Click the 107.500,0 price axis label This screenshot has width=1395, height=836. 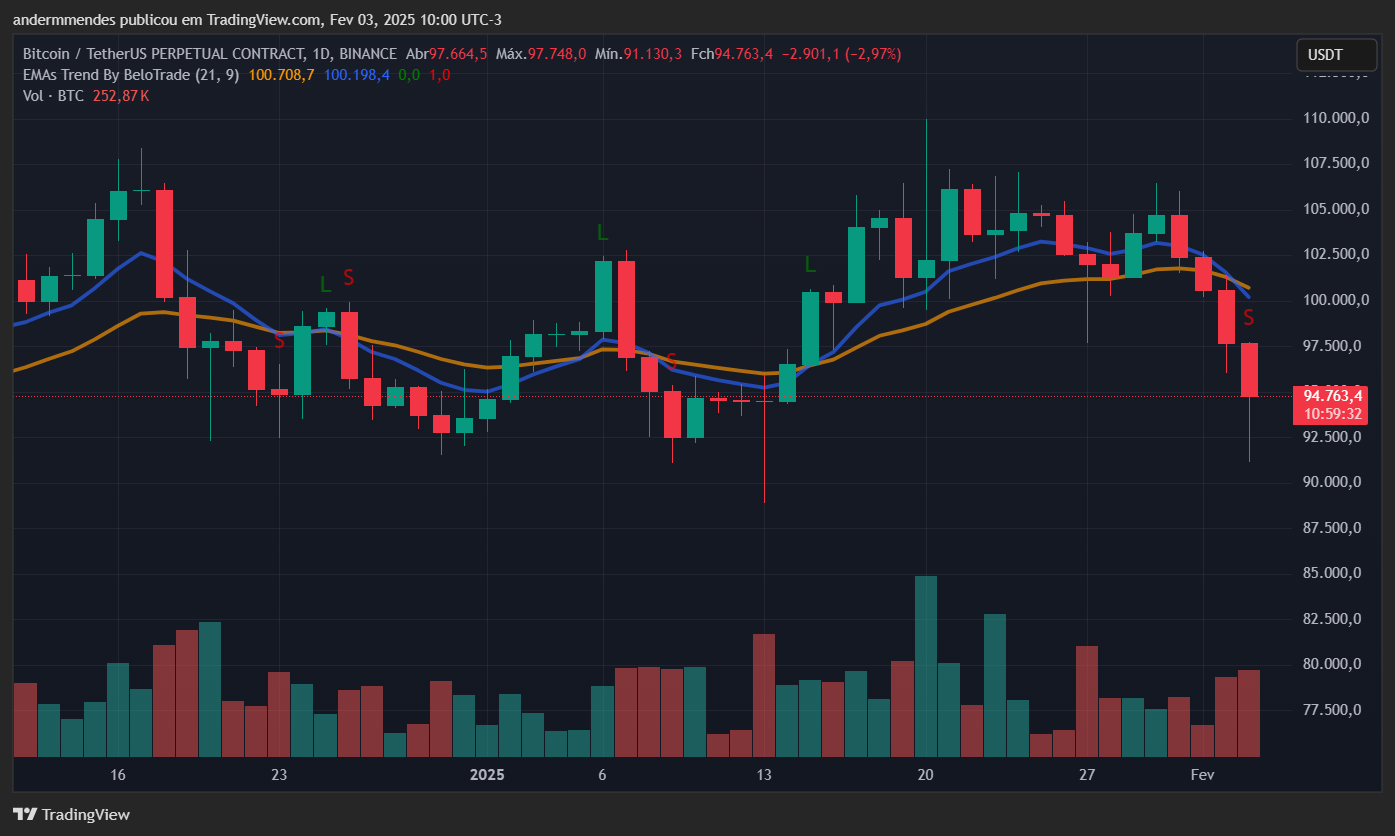(x=1334, y=163)
